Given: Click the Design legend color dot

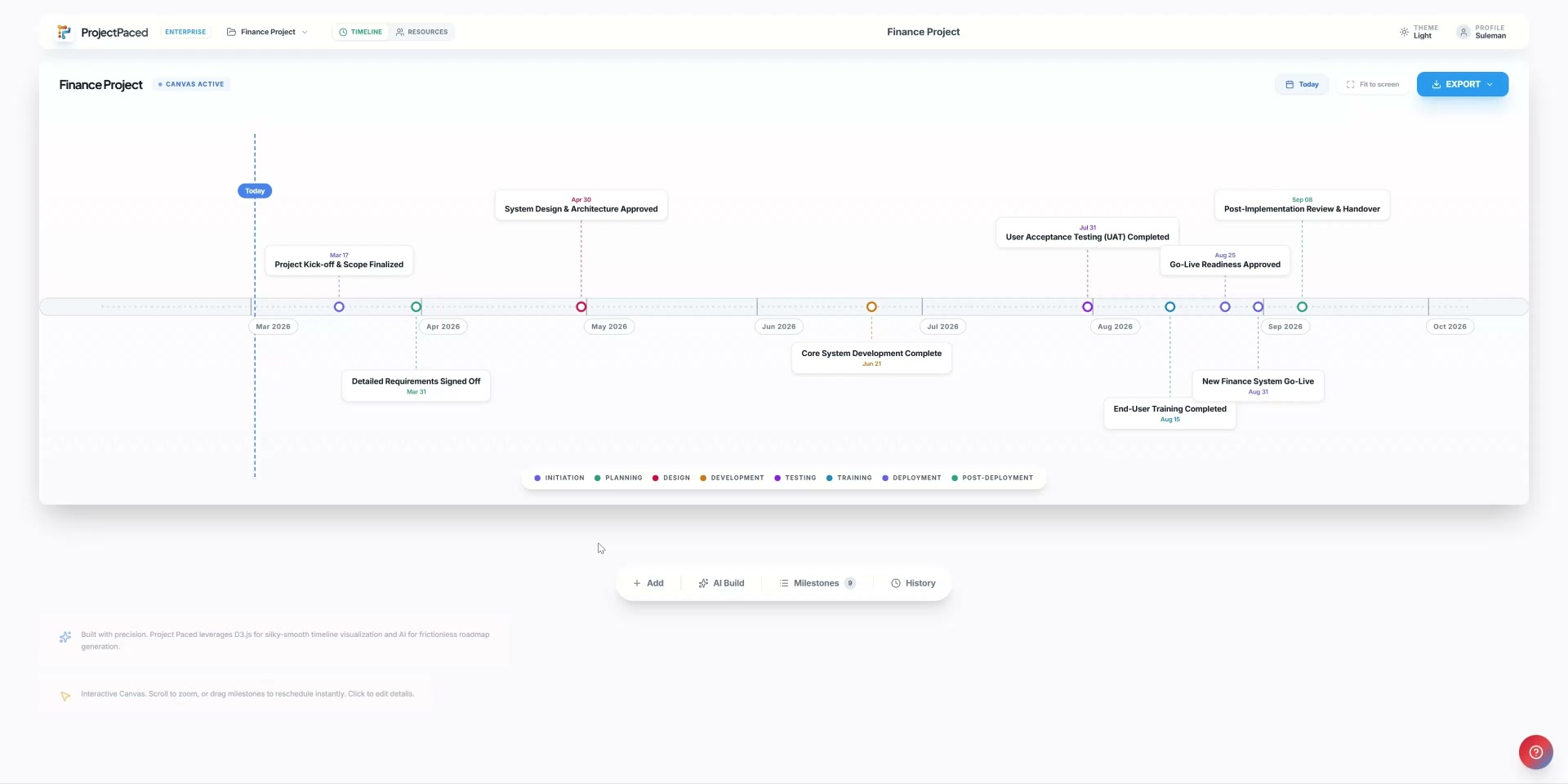Looking at the screenshot, I should (656, 479).
